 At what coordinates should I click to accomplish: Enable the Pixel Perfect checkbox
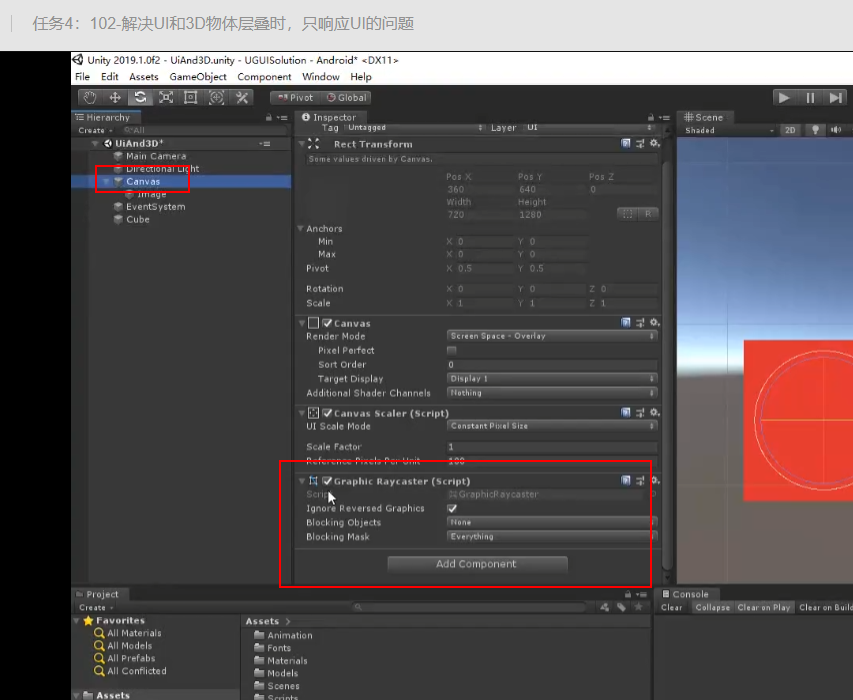pyautogui.click(x=452, y=350)
